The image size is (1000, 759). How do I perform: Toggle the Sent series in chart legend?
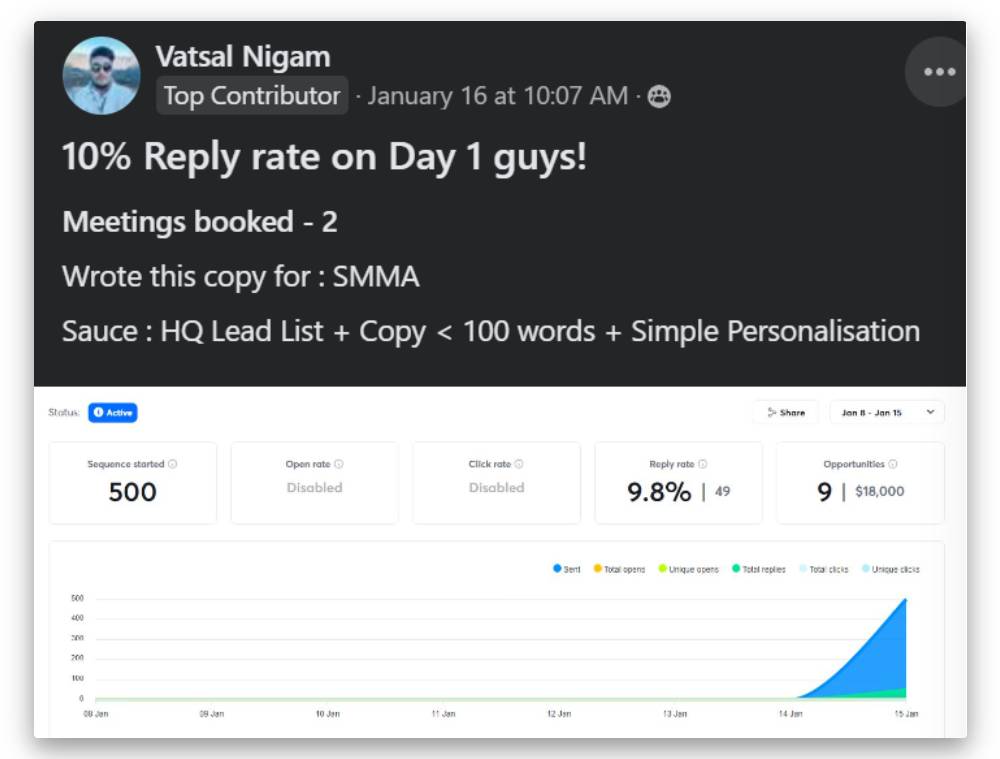(567, 569)
